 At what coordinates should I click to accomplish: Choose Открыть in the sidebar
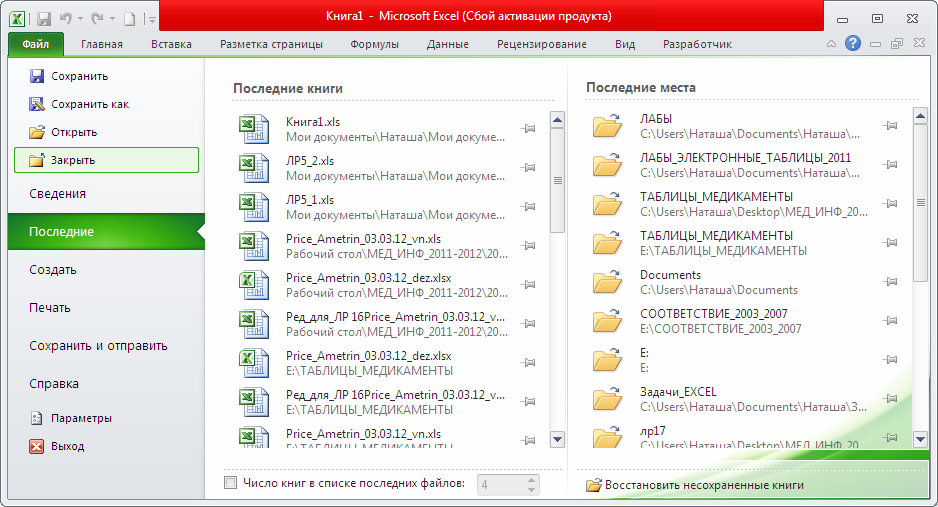click(x=63, y=132)
